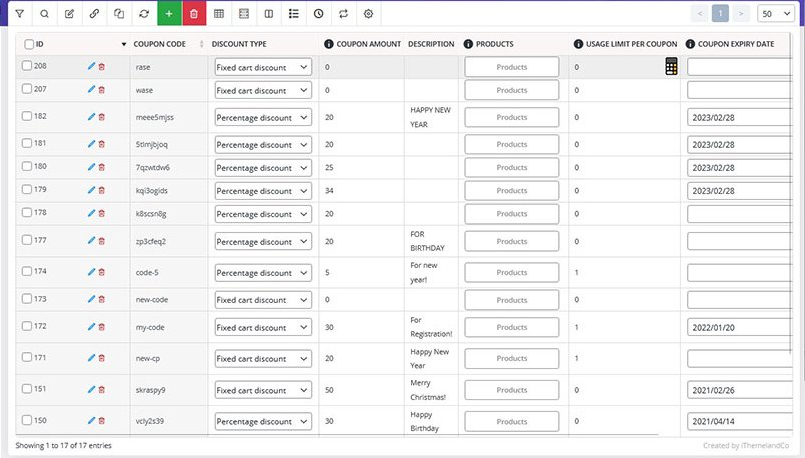
Task: Click the expiry date field for coupon 181
Action: tap(744, 143)
